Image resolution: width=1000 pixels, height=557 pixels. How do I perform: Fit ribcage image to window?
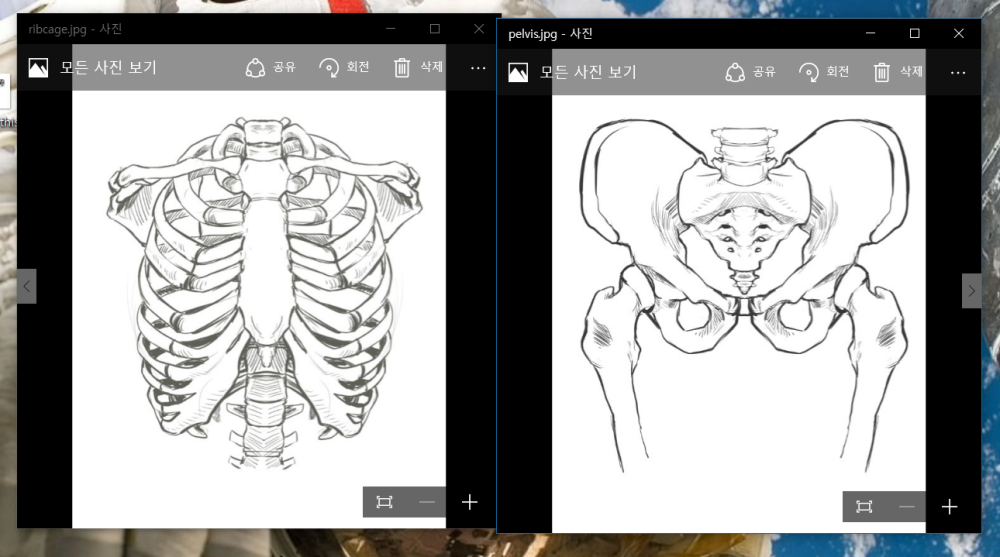(385, 502)
